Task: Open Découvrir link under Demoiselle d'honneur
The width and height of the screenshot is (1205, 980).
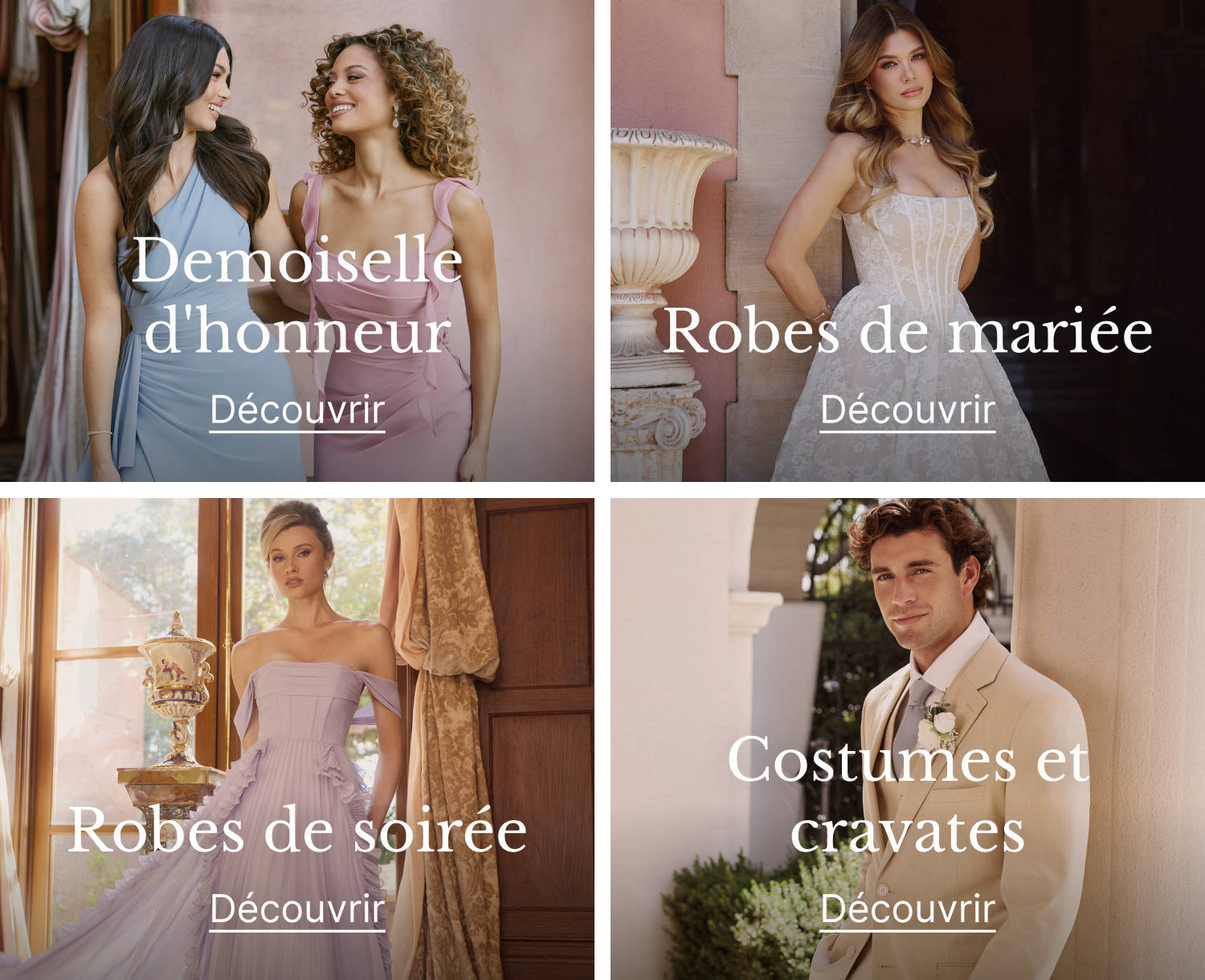Action: pyautogui.click(x=297, y=410)
